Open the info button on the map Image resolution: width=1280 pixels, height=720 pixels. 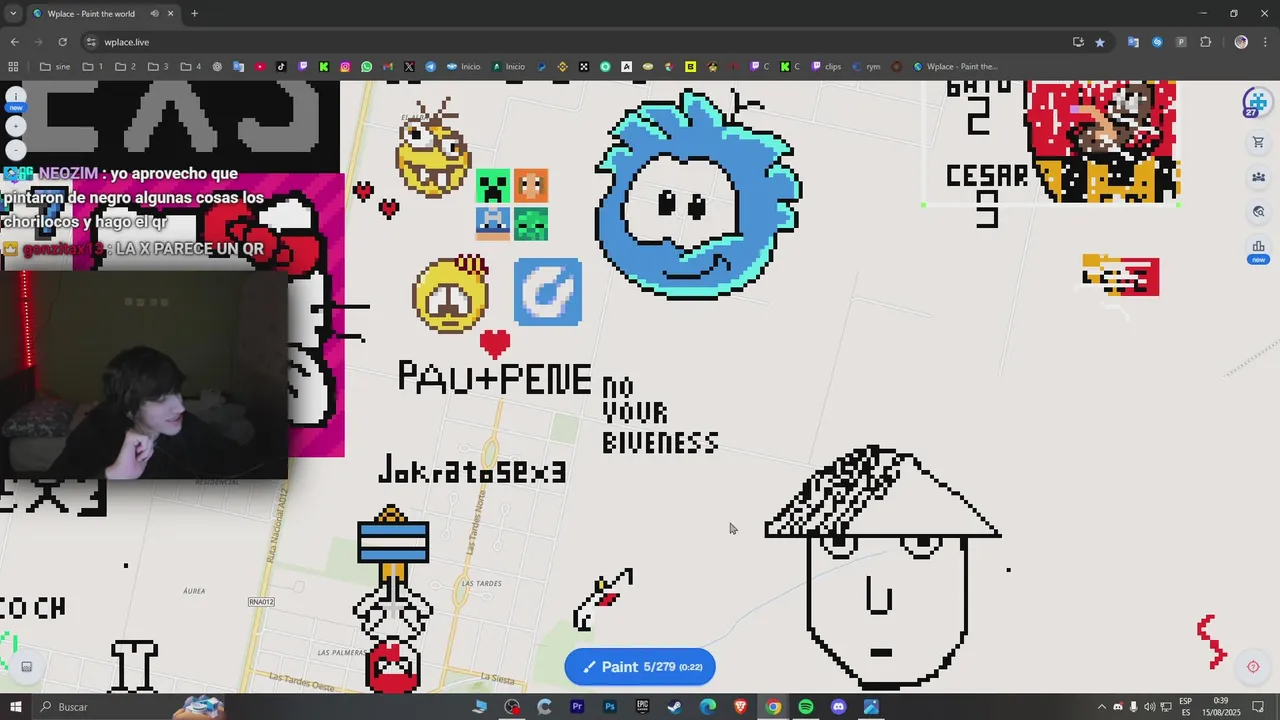tap(15, 98)
